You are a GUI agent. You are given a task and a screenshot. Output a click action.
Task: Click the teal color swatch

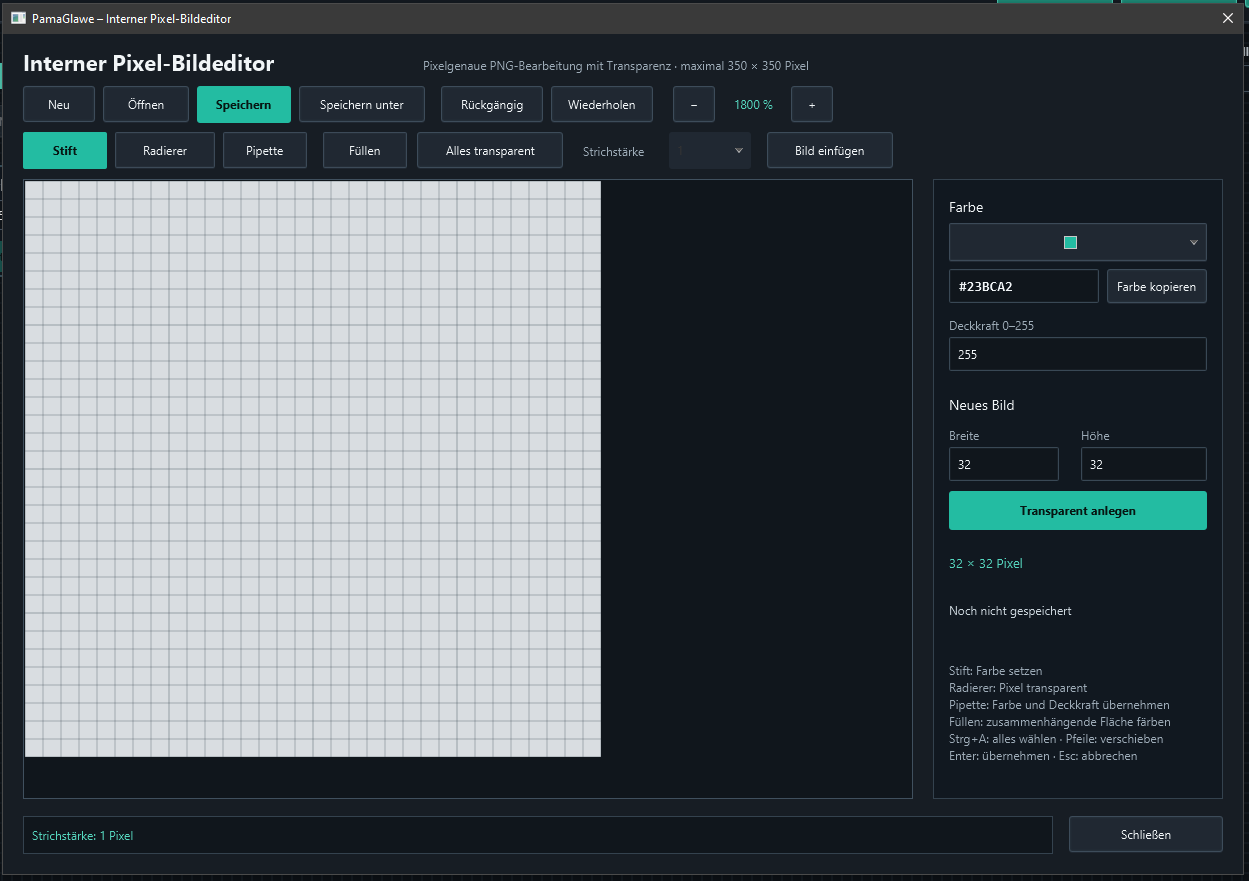tap(1070, 242)
